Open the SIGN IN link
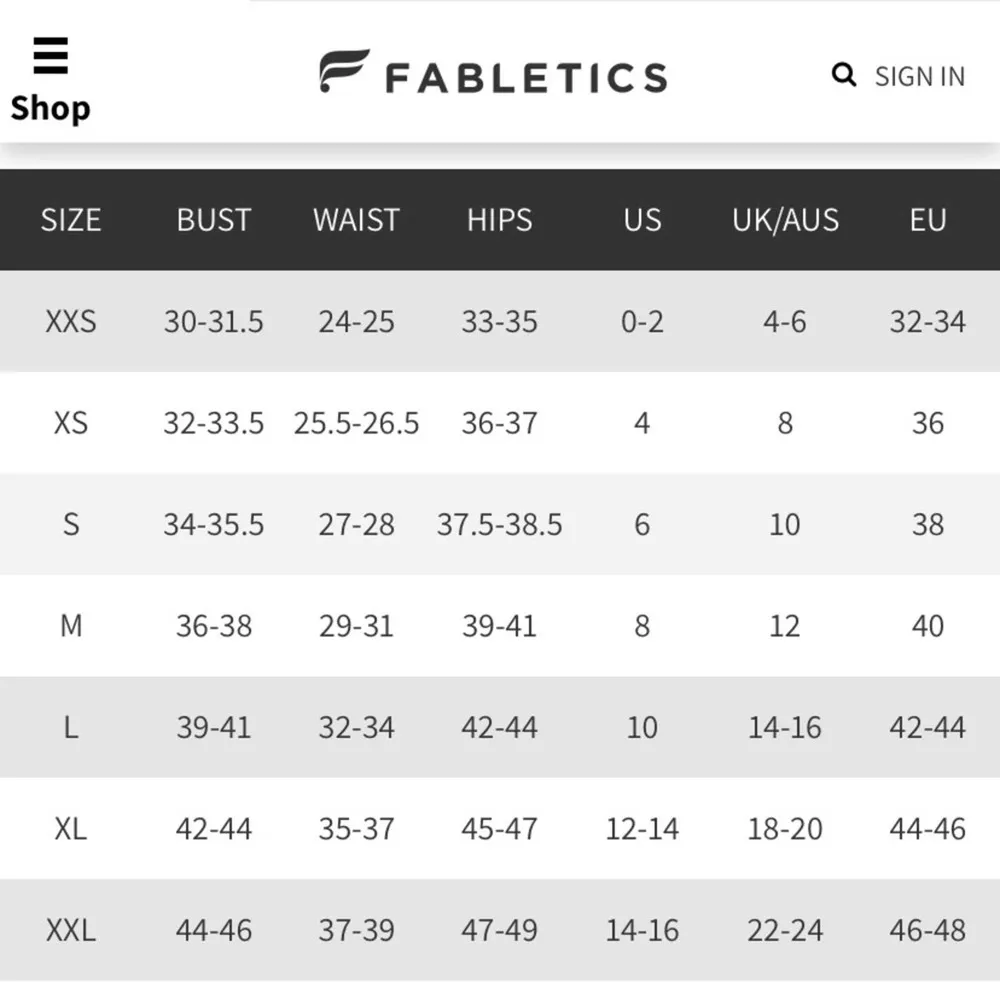Screen dimensions: 1000x1000 [919, 77]
